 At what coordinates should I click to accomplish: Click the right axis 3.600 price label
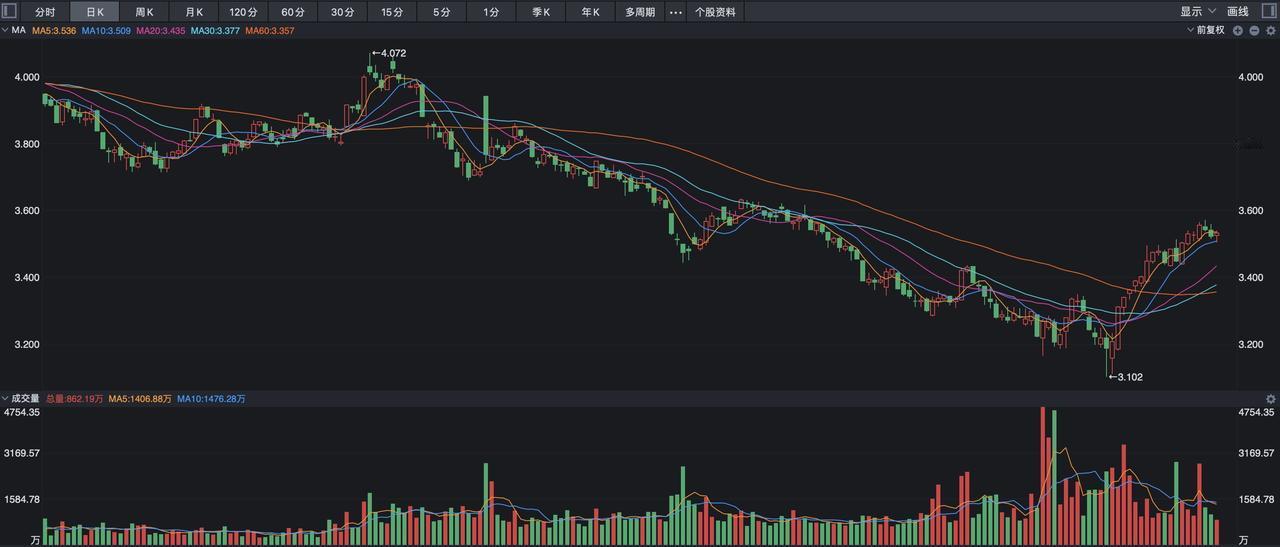pos(1251,211)
